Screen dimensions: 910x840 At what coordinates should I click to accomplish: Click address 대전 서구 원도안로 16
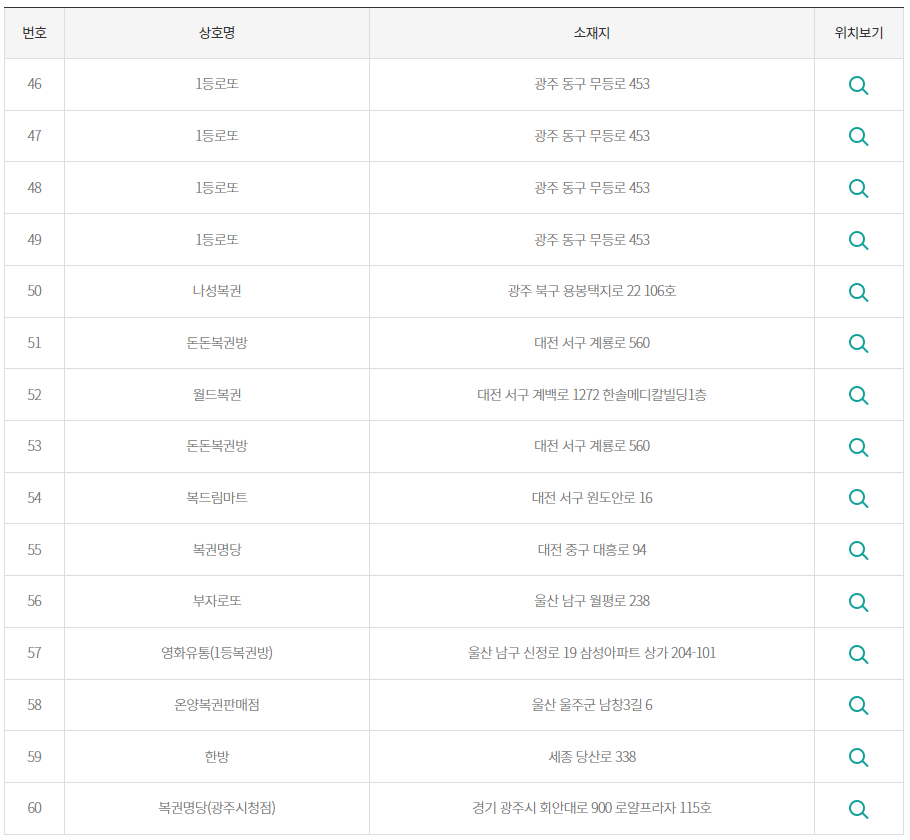591,498
